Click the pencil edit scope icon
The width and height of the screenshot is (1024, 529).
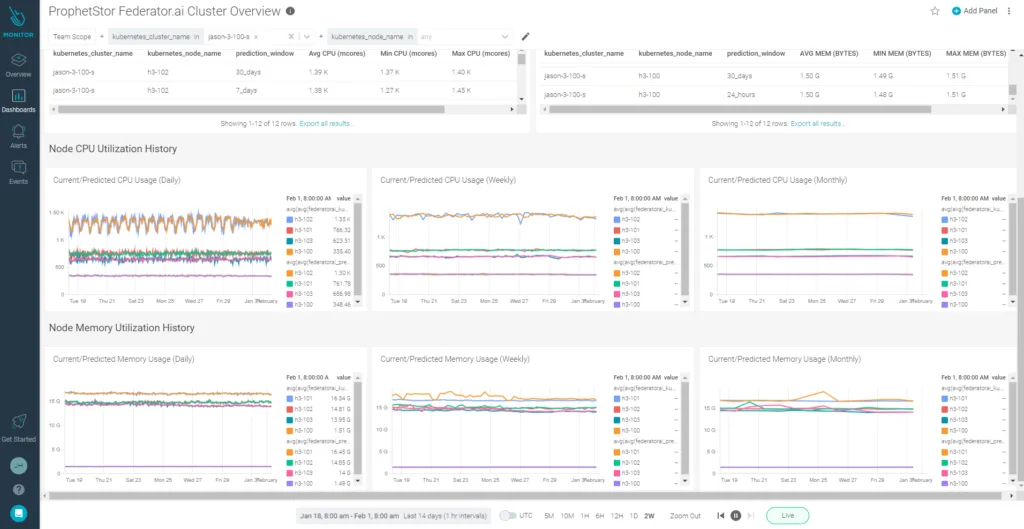526,36
